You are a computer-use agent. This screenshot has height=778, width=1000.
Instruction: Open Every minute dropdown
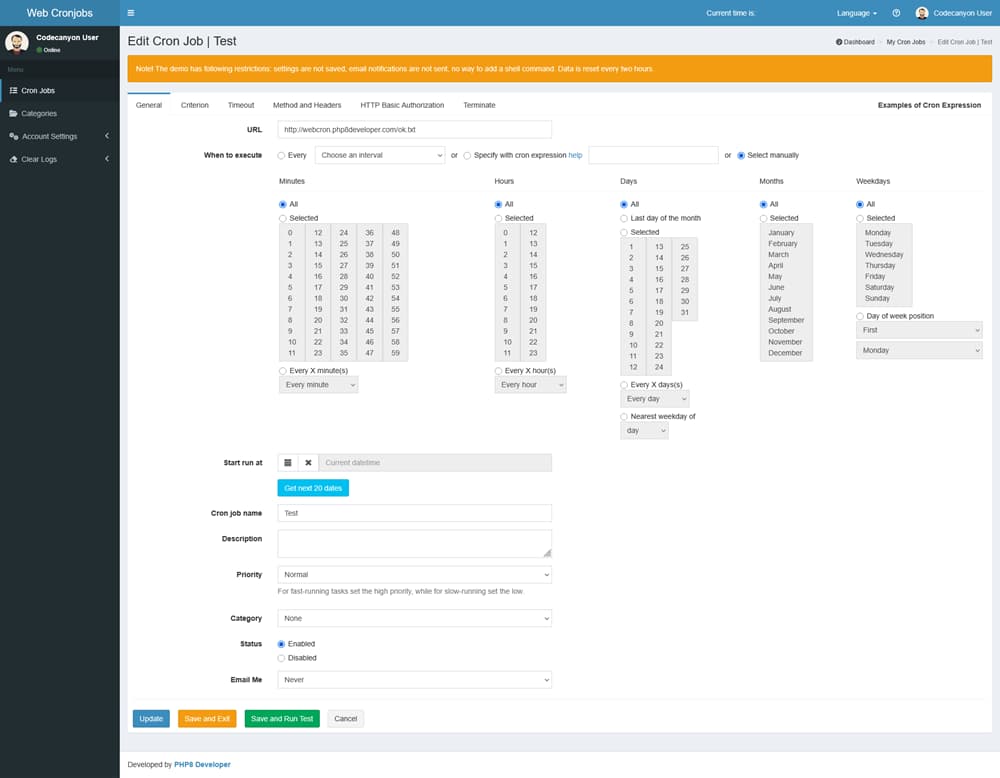click(318, 385)
